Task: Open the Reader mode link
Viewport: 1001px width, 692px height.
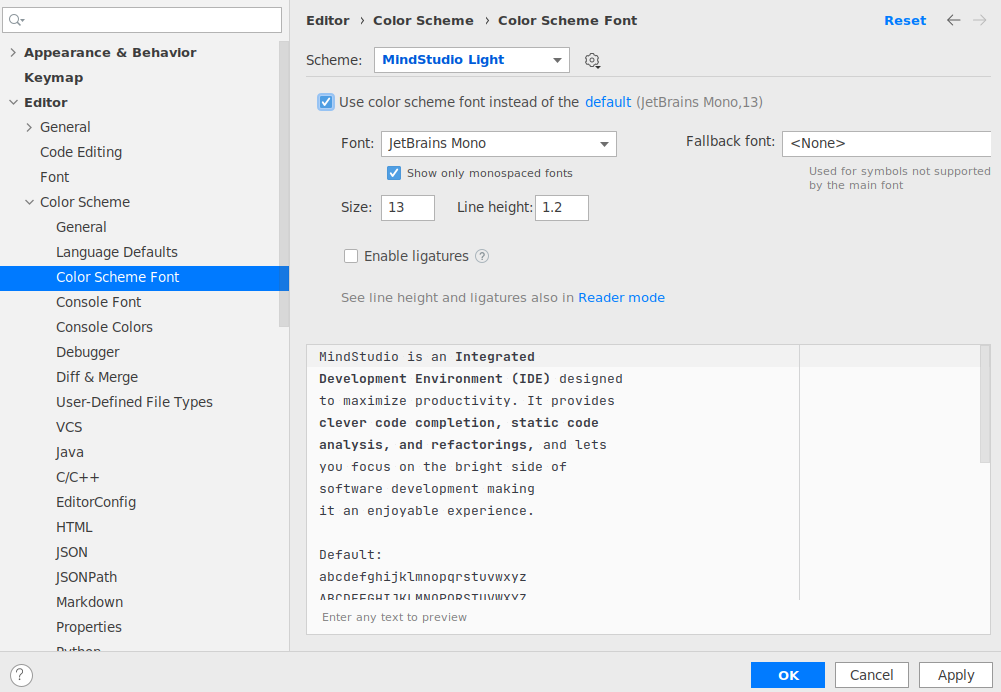Action: point(621,297)
